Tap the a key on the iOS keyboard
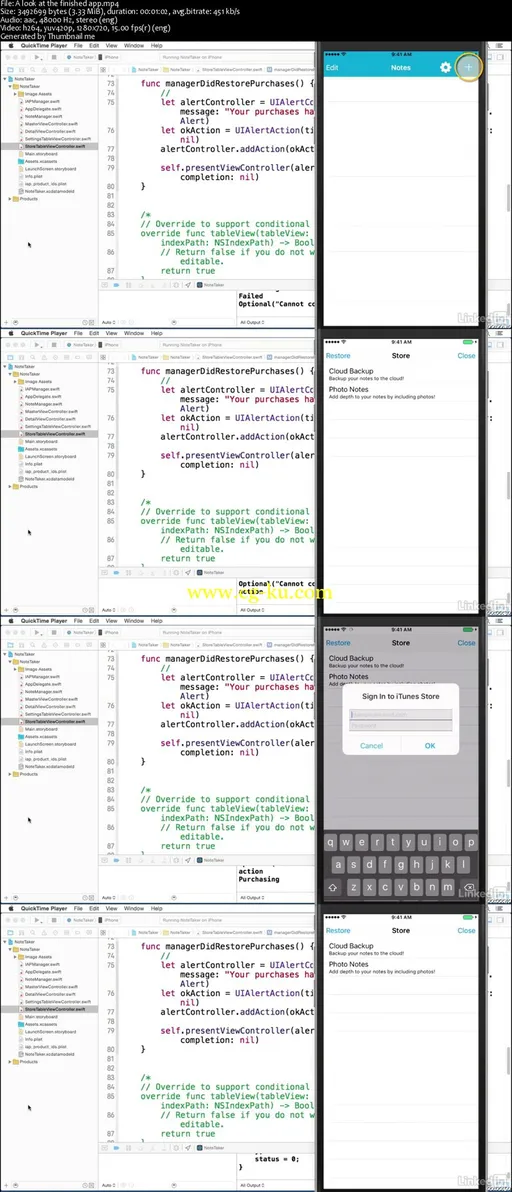This screenshot has width=512, height=1192. (340, 864)
